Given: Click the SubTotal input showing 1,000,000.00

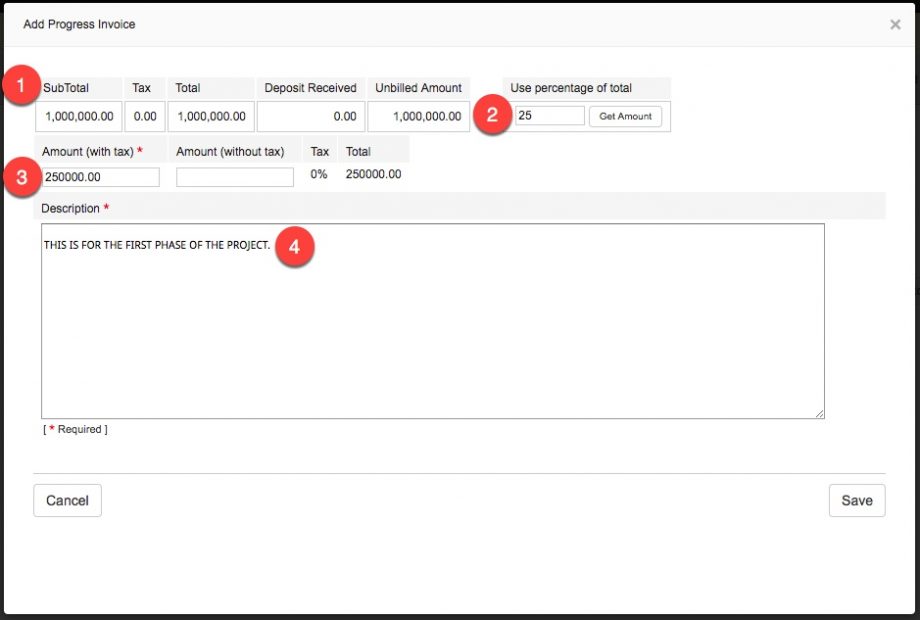Looking at the screenshot, I should tap(77, 115).
